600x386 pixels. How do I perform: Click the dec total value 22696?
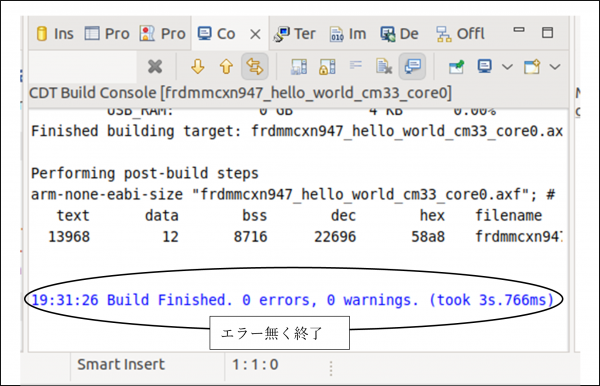click(x=335, y=237)
